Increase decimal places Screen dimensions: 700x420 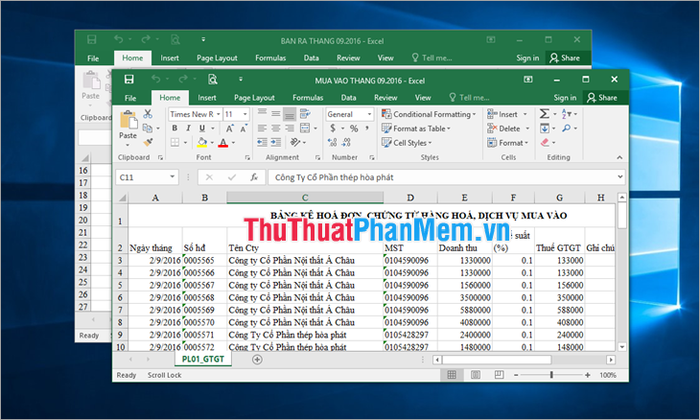[332, 142]
